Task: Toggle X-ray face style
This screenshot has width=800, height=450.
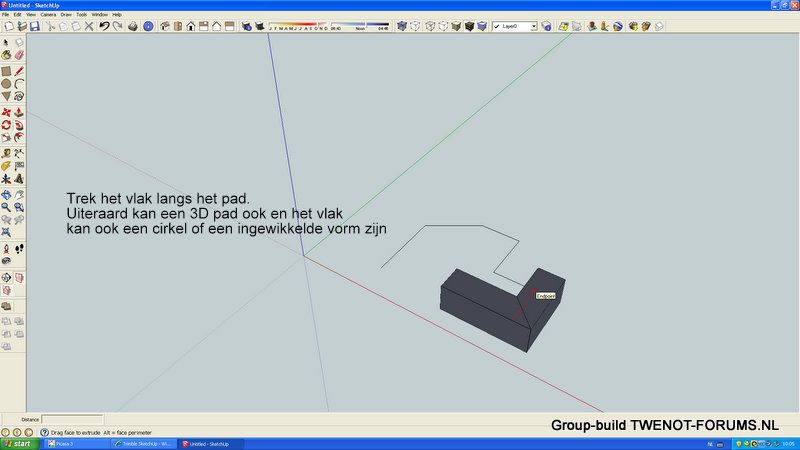Action: click(x=402, y=26)
